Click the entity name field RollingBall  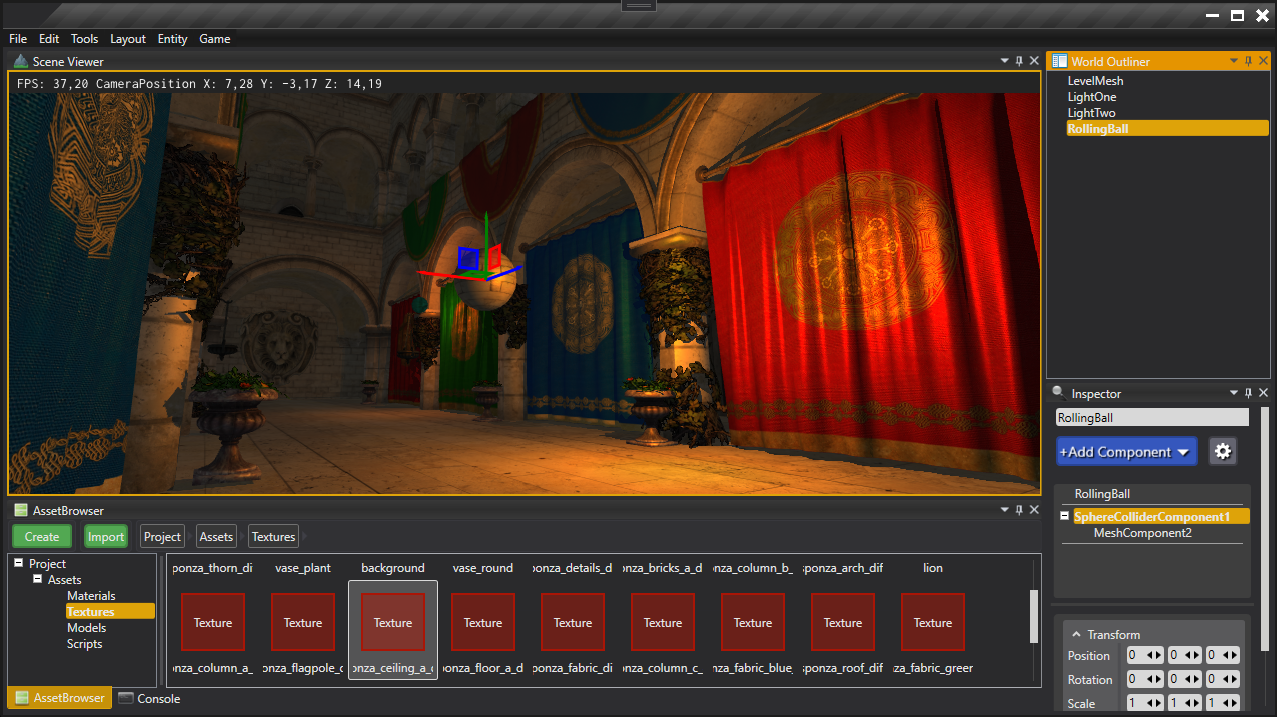1152,418
